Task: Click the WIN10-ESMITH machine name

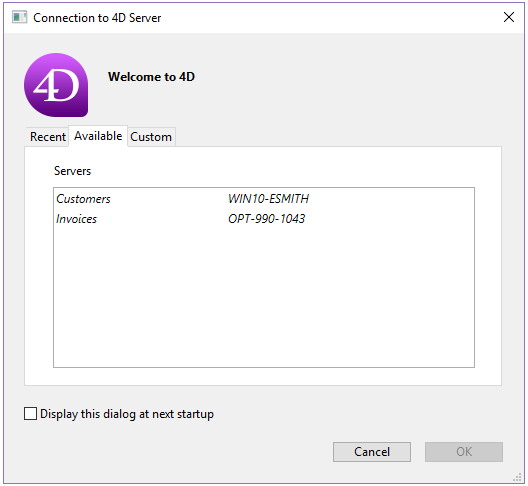Action: 268,199
